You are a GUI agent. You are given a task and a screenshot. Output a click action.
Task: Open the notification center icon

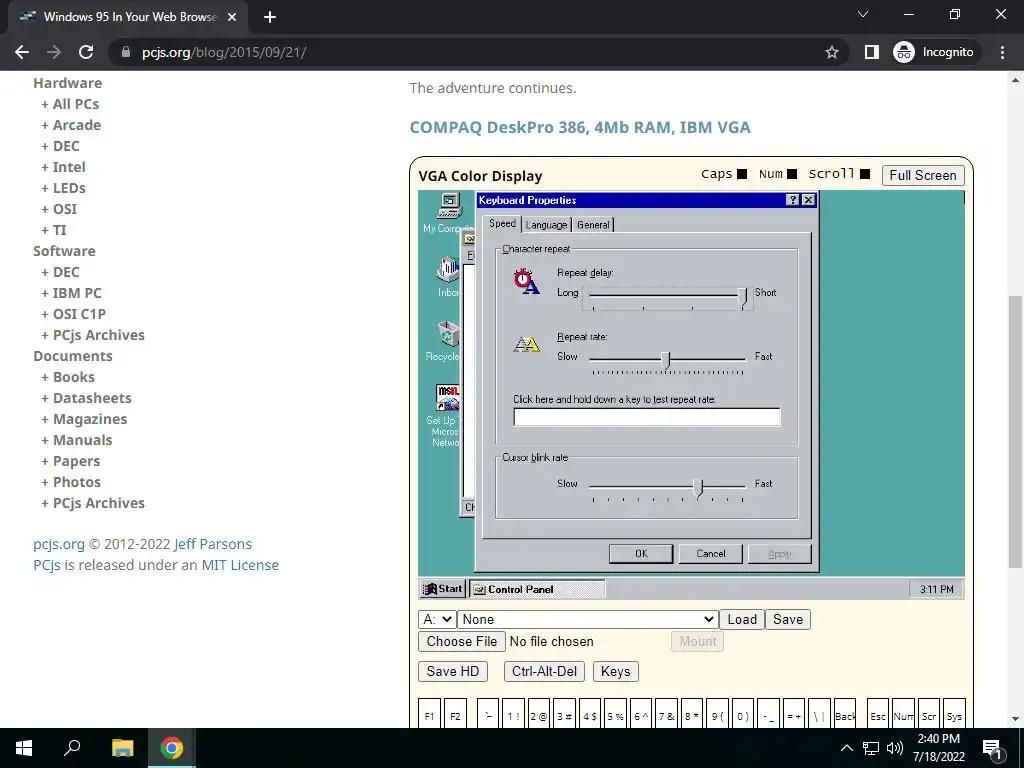(x=992, y=748)
